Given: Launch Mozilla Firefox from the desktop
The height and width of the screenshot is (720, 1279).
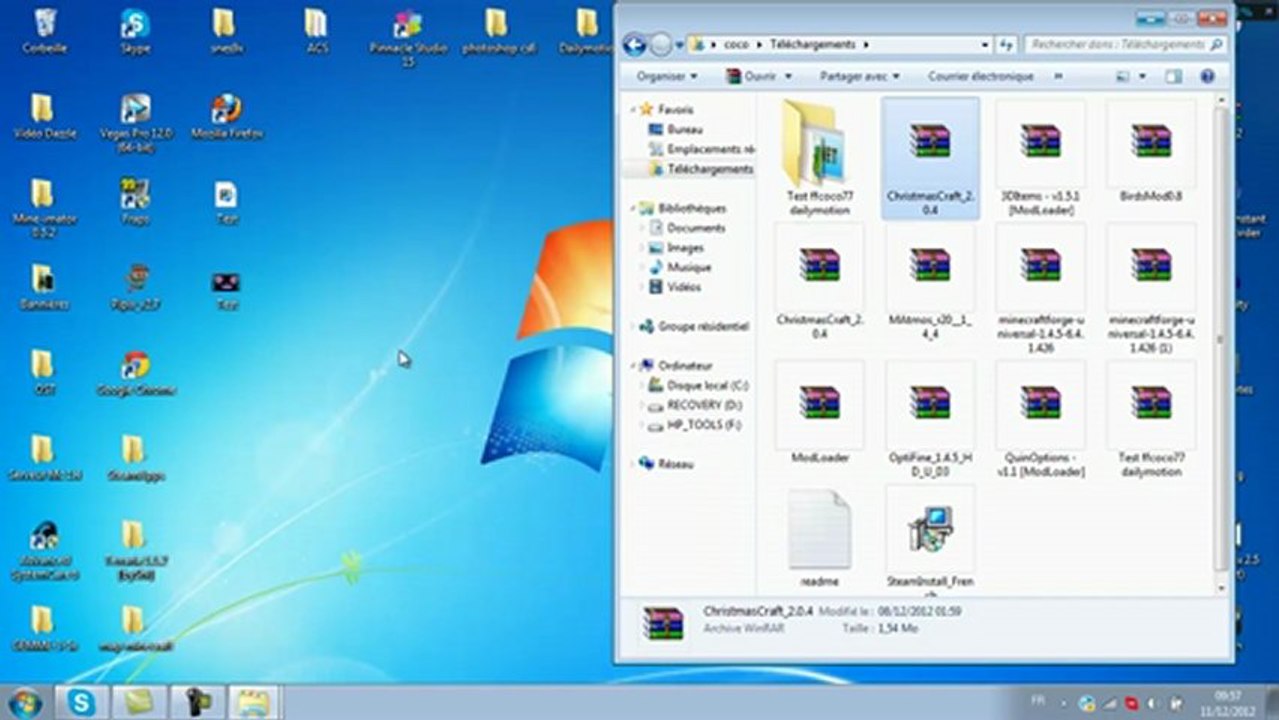Looking at the screenshot, I should pyautogui.click(x=226, y=116).
